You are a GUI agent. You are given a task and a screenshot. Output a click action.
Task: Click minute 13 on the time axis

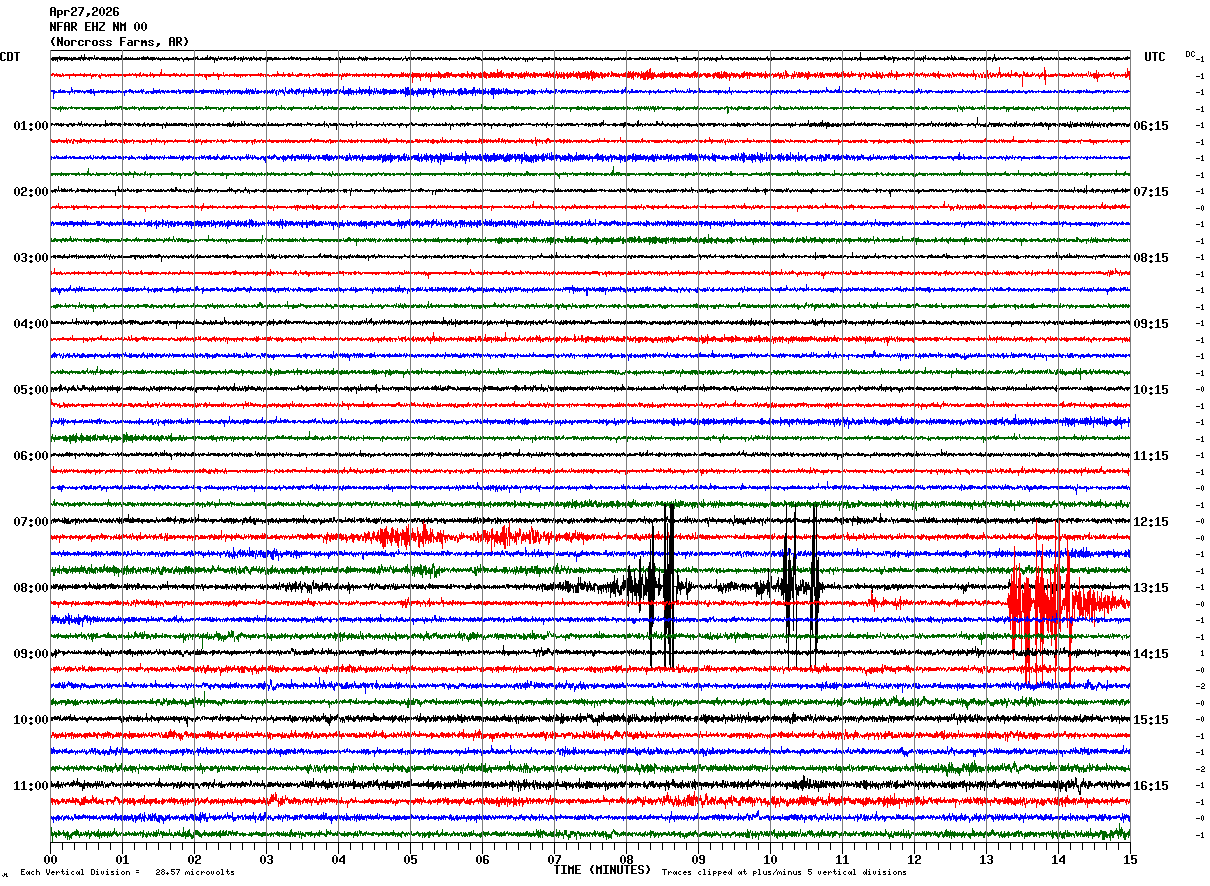(986, 859)
